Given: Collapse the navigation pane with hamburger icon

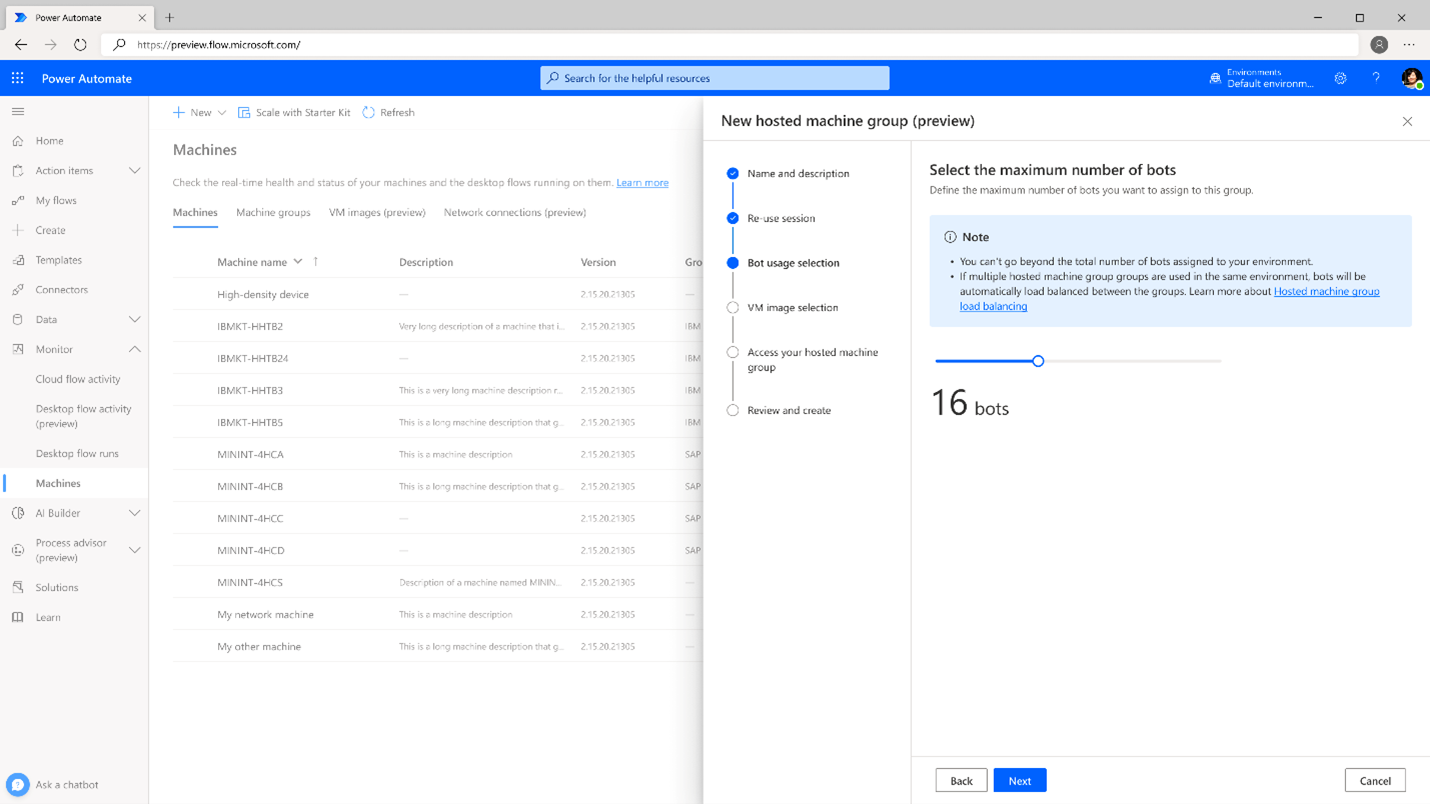Looking at the screenshot, I should 17,111.
